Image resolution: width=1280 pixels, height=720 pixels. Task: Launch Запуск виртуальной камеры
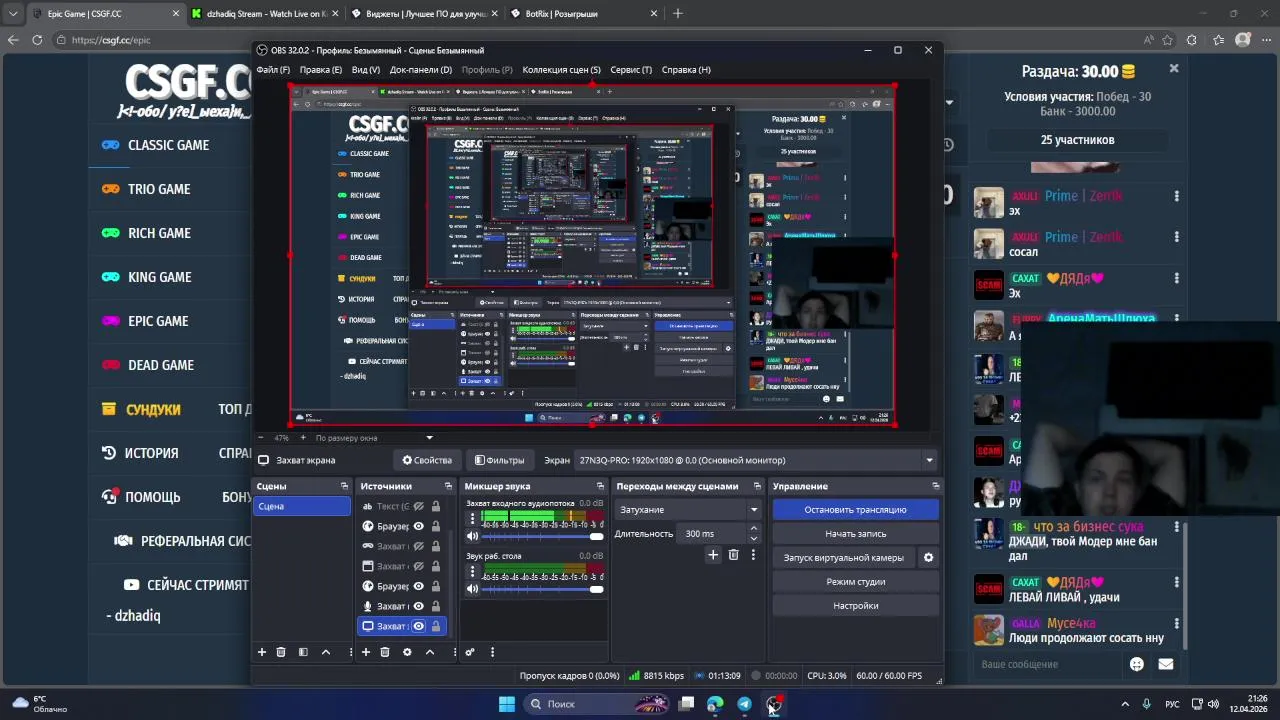click(844, 558)
